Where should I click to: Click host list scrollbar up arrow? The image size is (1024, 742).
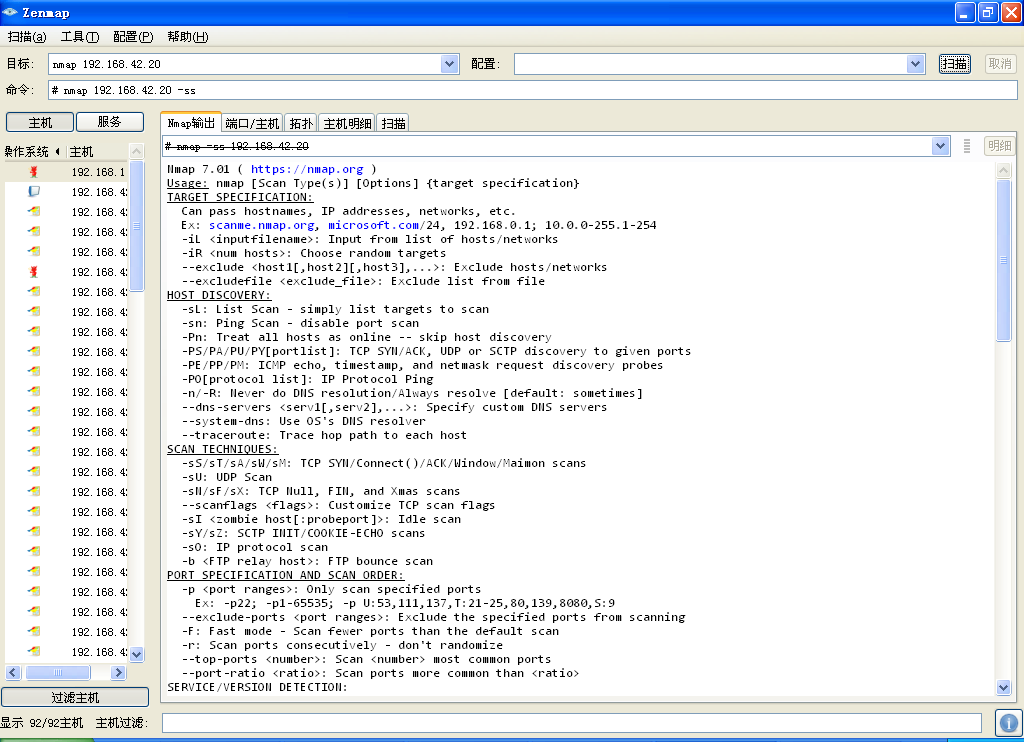tap(136, 152)
